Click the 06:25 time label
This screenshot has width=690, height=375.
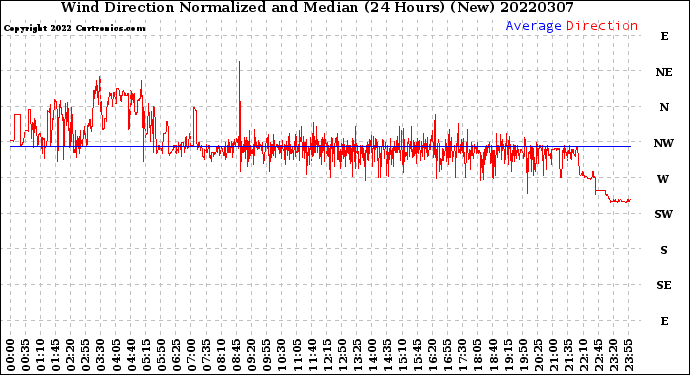coord(176,355)
